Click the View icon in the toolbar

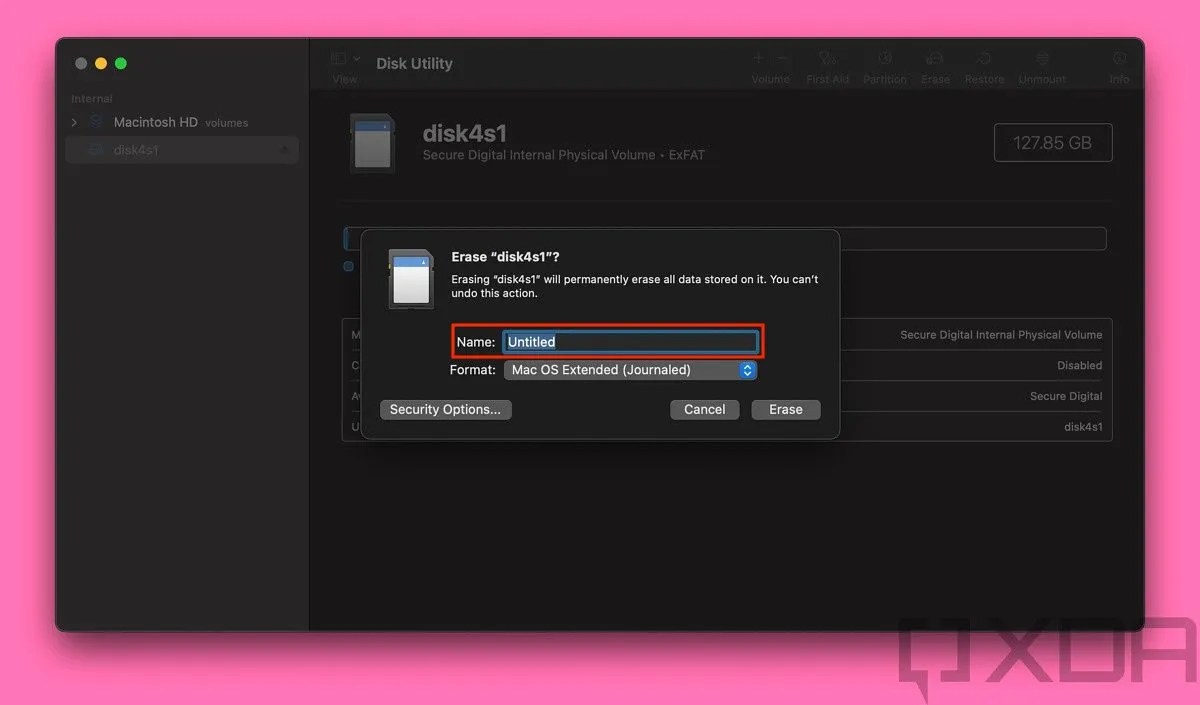click(337, 58)
